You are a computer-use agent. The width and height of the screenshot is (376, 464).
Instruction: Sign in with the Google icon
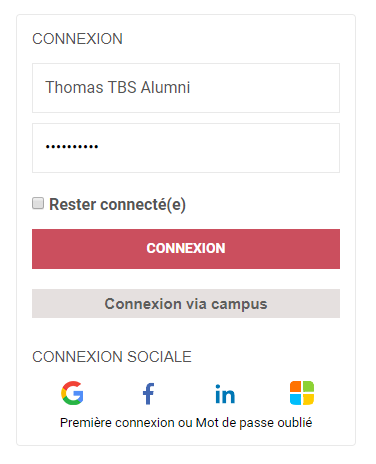(x=72, y=393)
